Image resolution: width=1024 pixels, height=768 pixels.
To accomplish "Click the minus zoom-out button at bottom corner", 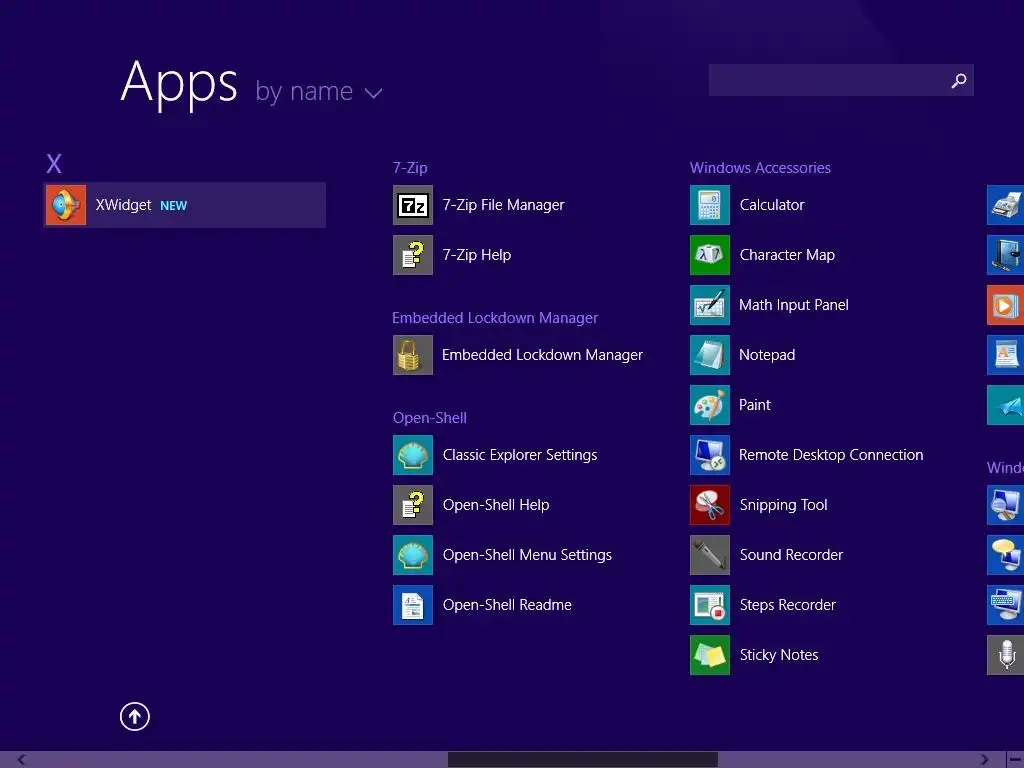I will [1016, 760].
